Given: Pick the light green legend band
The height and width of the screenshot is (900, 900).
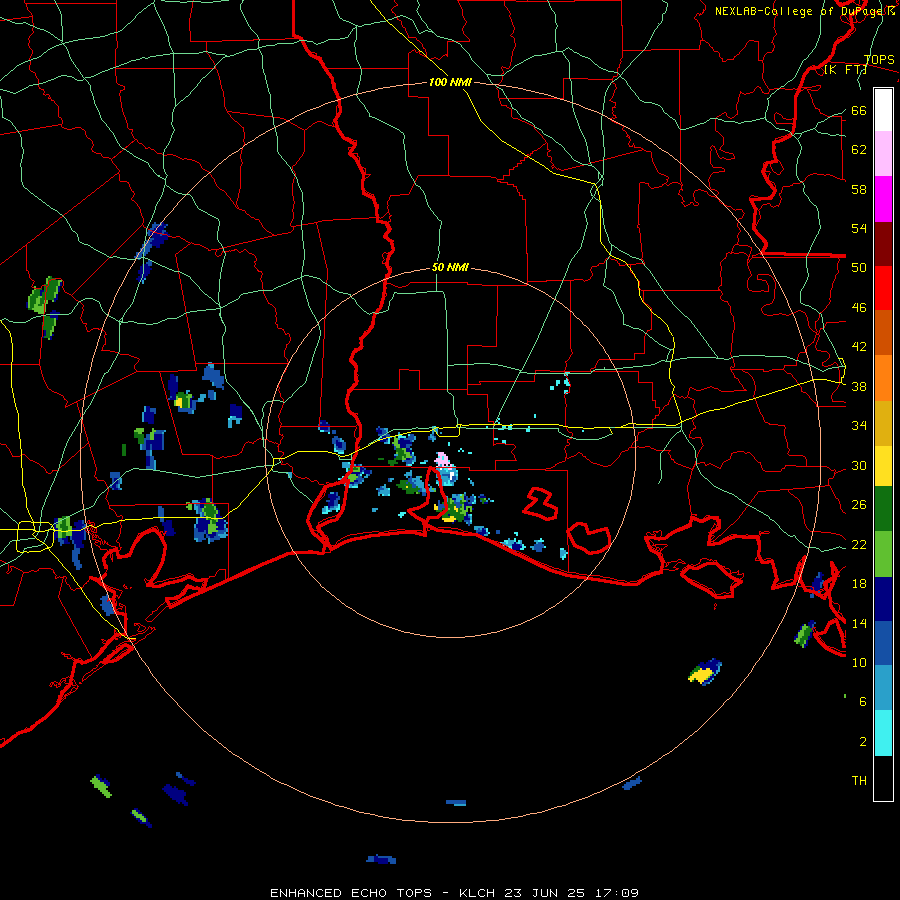Looking at the screenshot, I should pos(883,554).
